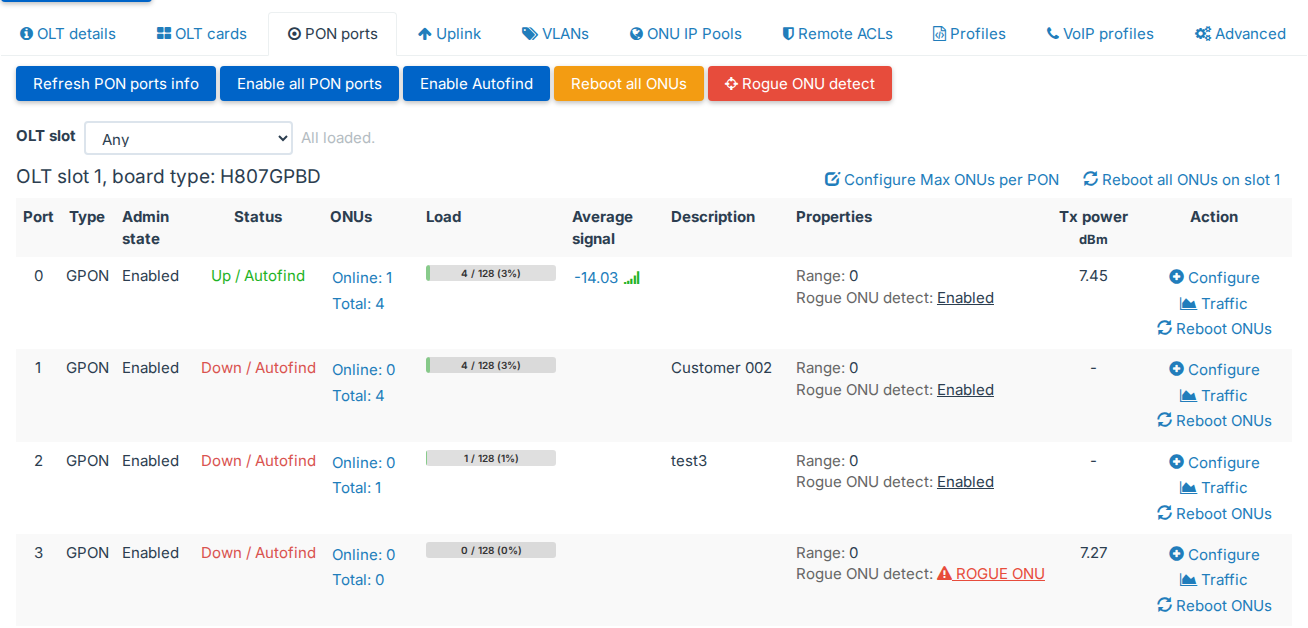This screenshot has height=628, width=1308.
Task: Click the ROGUE ONU warning triangle on port 3
Action: pos(944,574)
